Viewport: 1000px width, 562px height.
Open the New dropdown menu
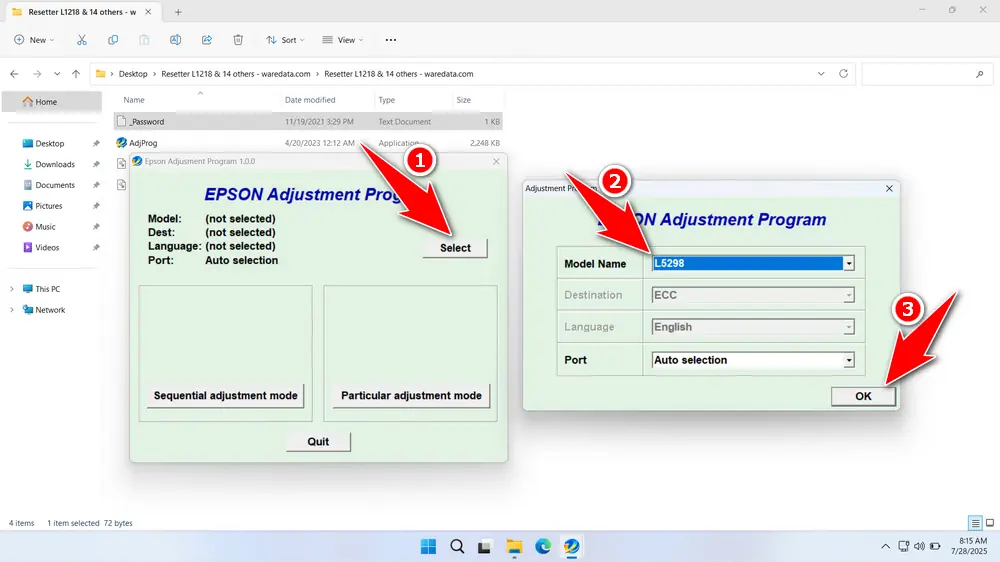(34, 40)
